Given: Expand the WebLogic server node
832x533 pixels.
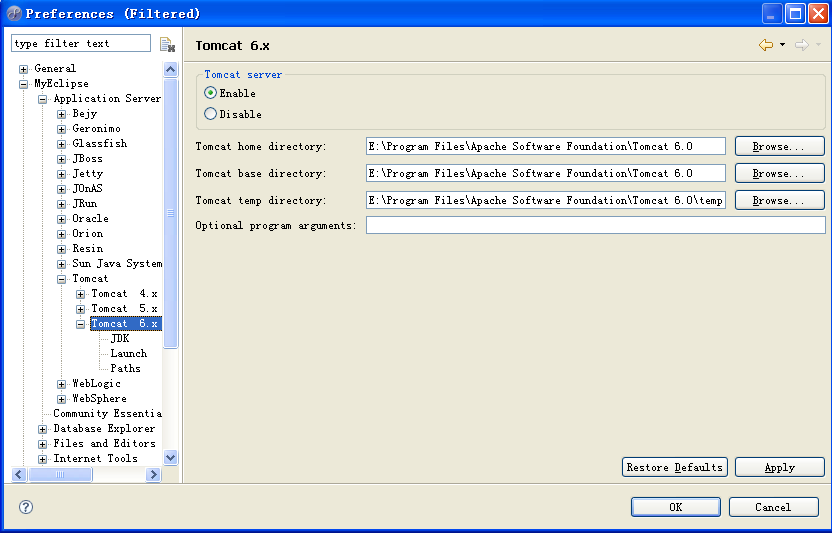Looking at the screenshot, I should [62, 384].
